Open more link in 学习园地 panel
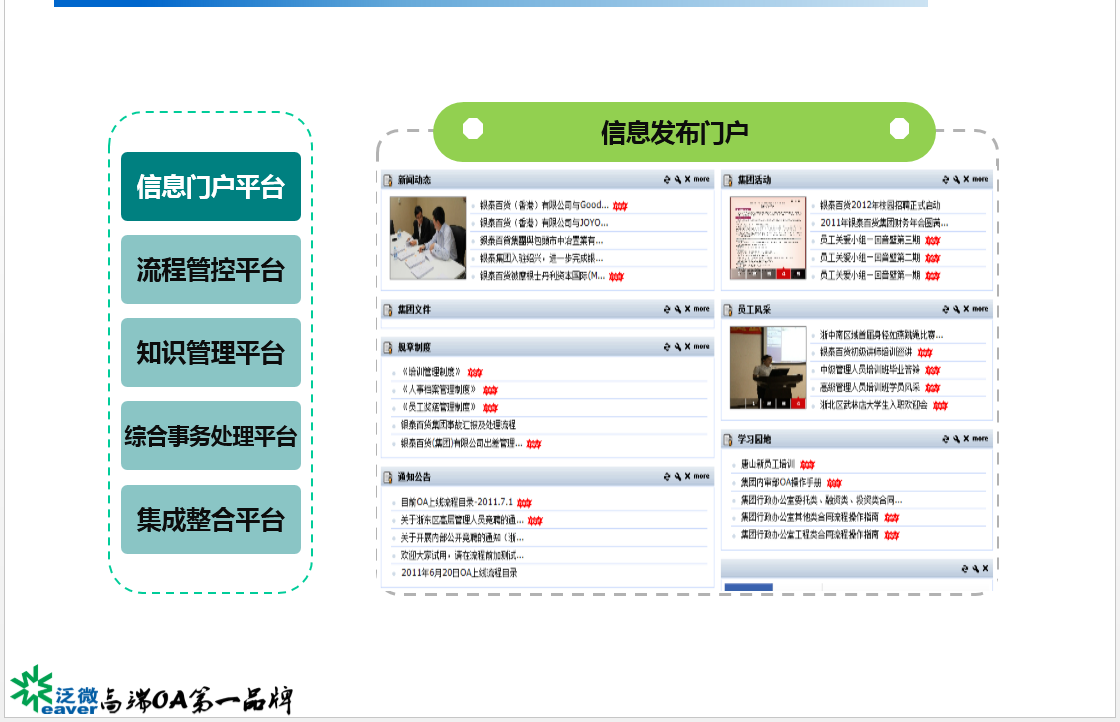The height and width of the screenshot is (722, 1120). [980, 438]
